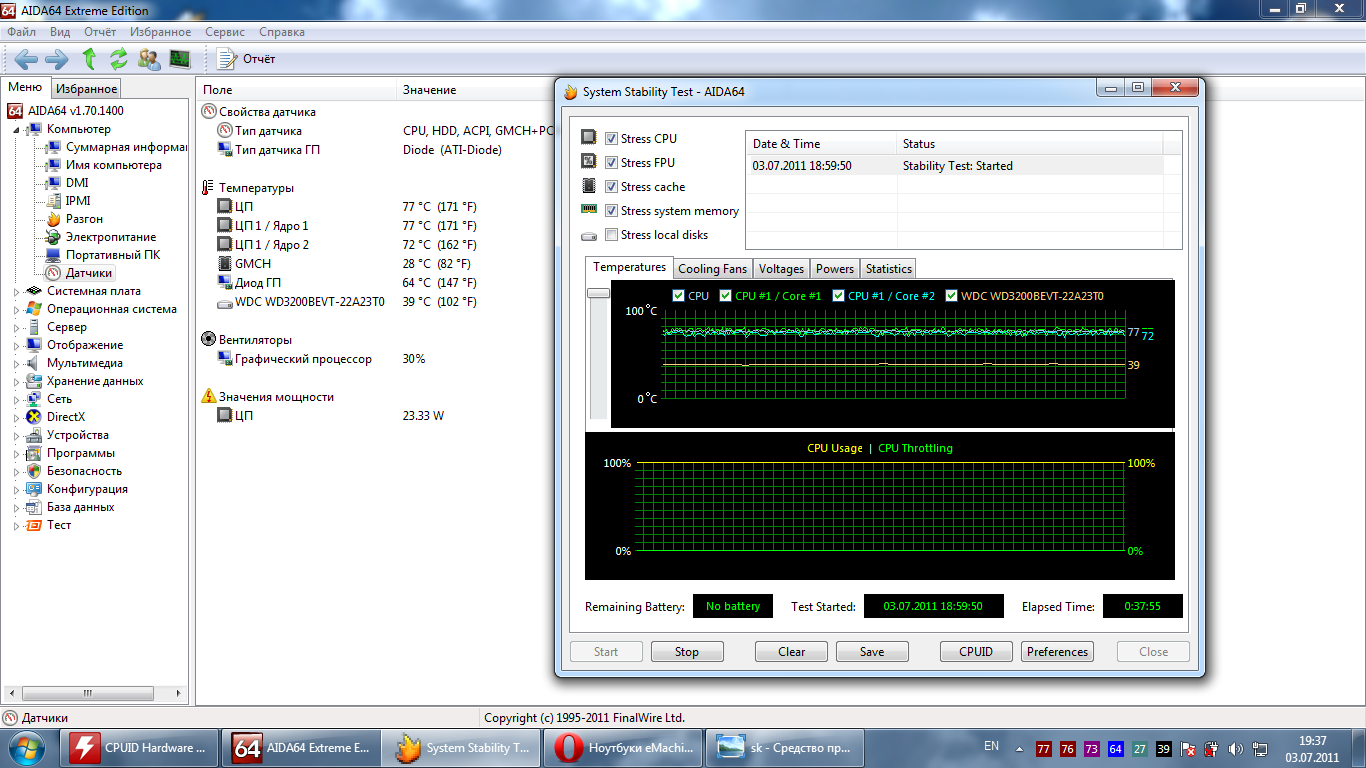1366x768 pixels.
Task: Stop the stability test
Action: click(x=687, y=652)
